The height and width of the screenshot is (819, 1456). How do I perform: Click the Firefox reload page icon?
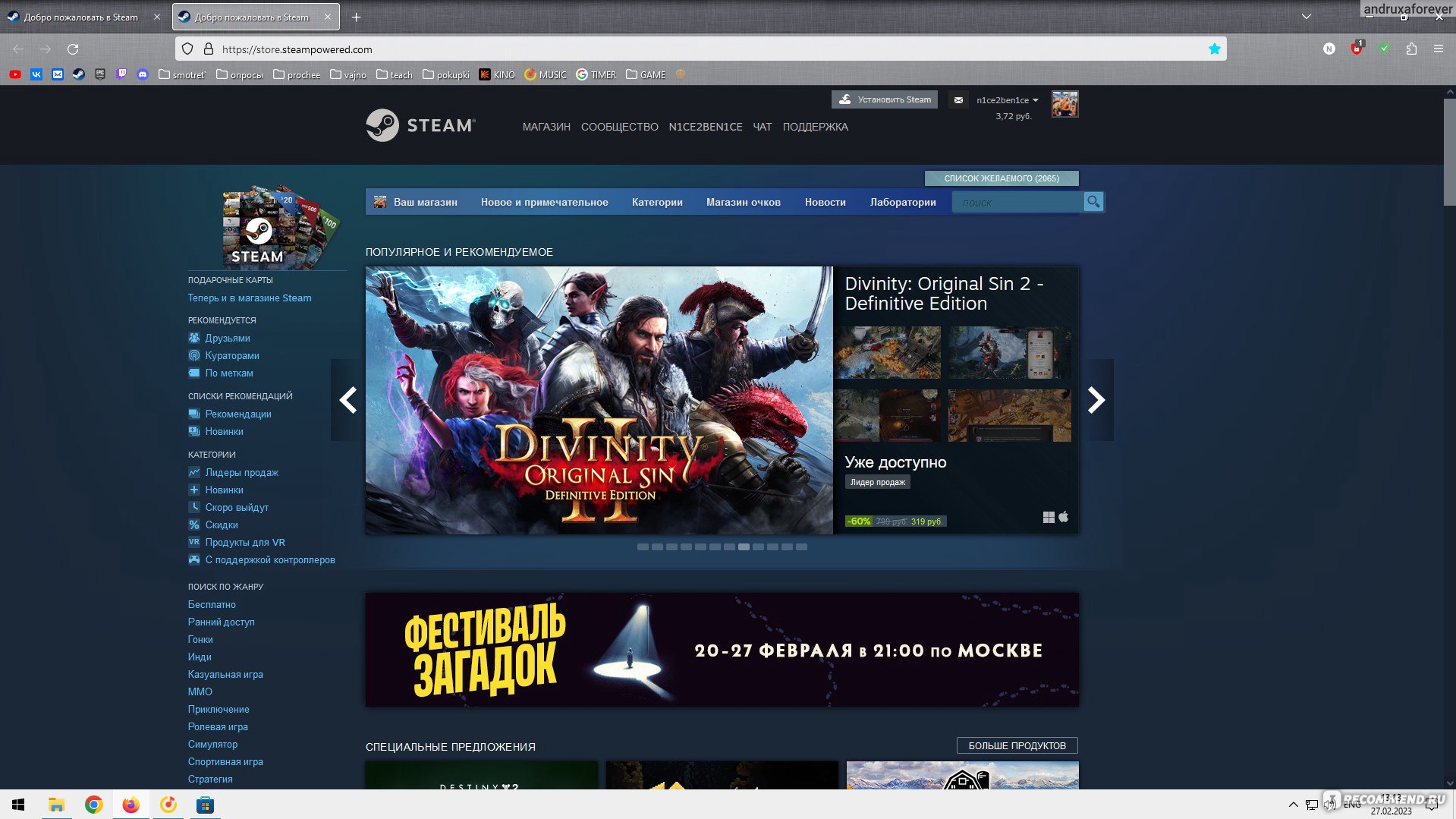(x=73, y=49)
